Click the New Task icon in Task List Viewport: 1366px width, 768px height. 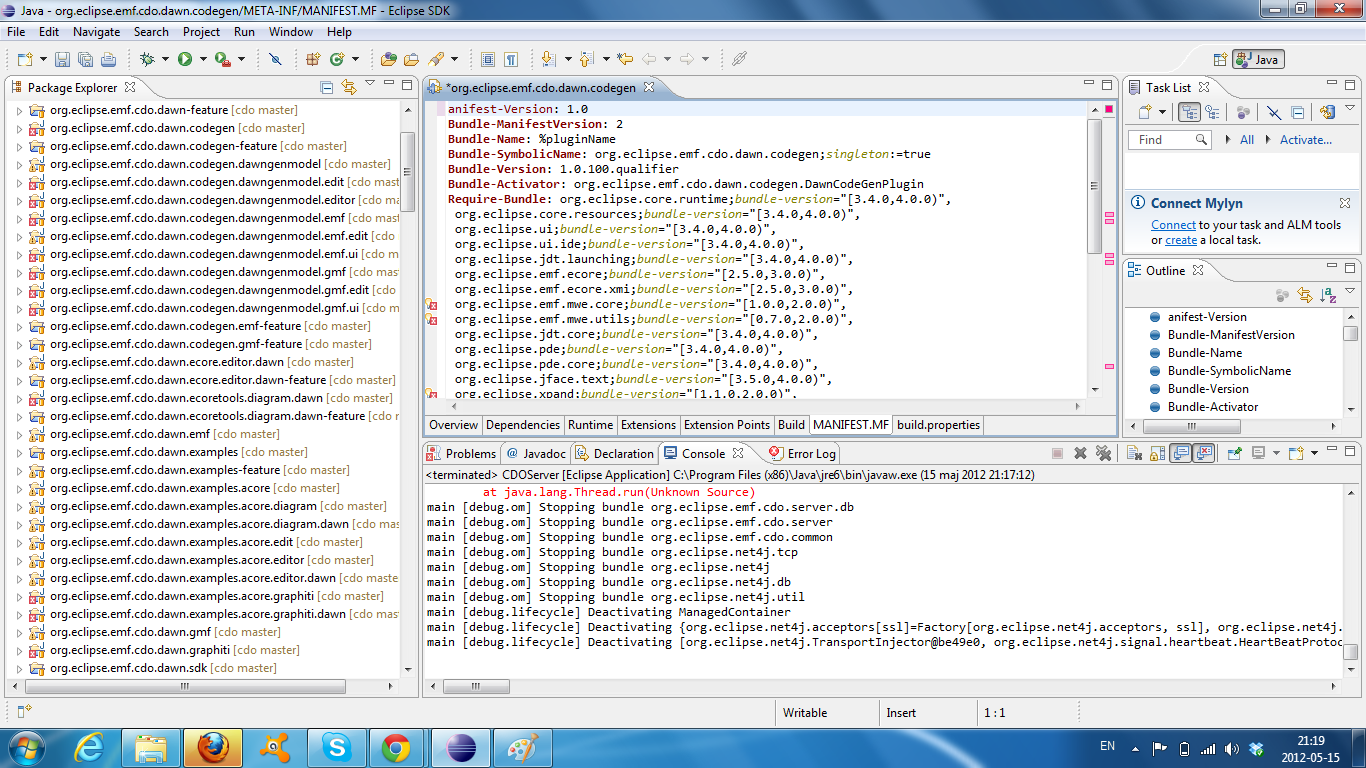pyautogui.click(x=1146, y=112)
